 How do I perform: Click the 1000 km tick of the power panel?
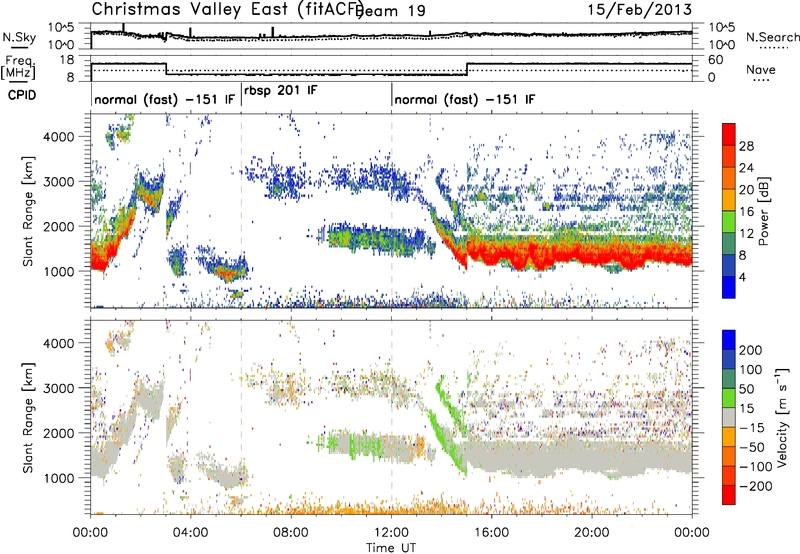click(x=59, y=271)
